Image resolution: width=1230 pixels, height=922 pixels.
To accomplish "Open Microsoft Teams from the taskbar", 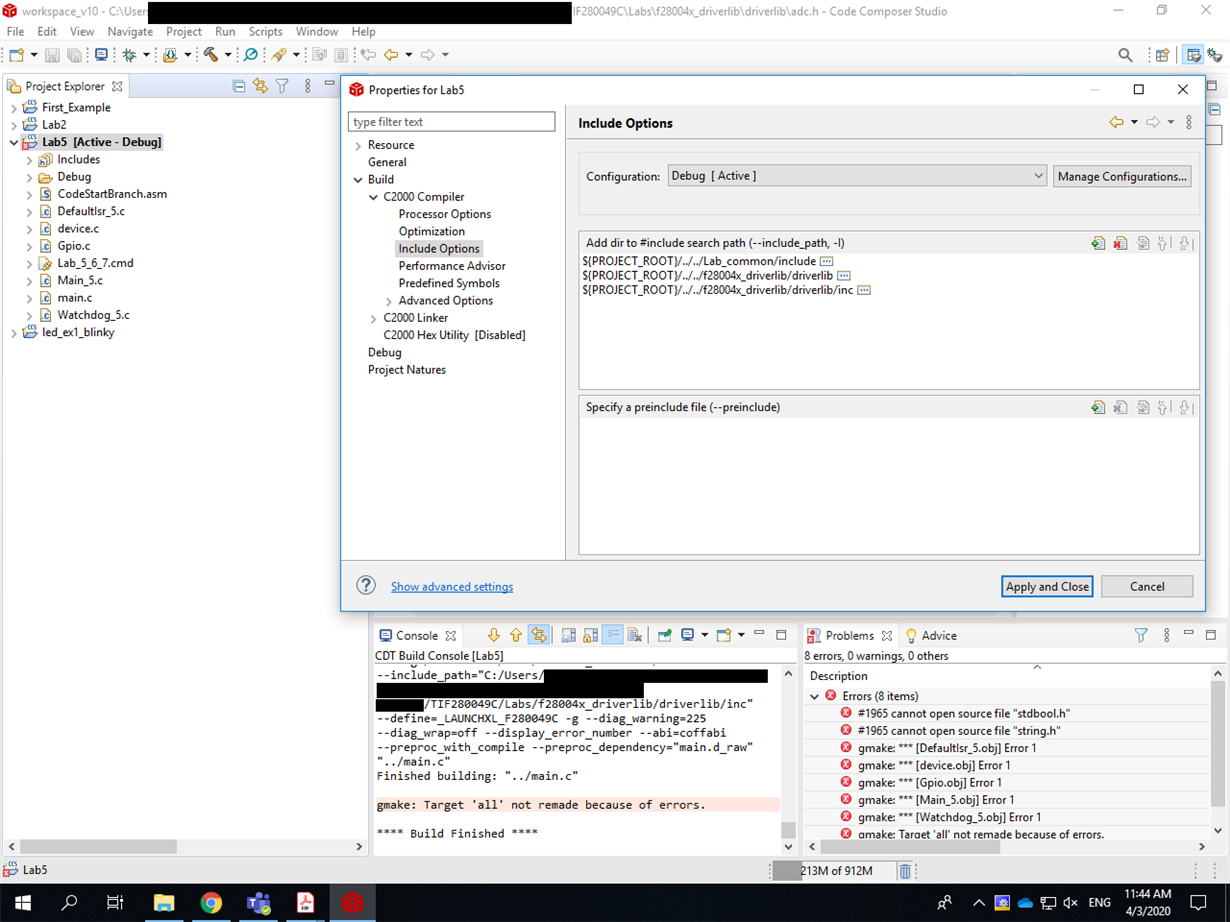I will pyautogui.click(x=258, y=902).
